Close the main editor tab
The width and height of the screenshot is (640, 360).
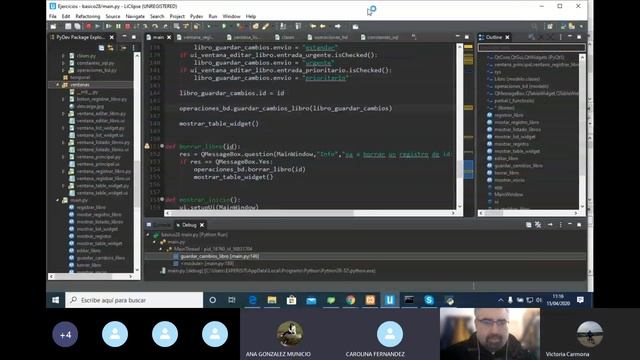tap(169, 37)
